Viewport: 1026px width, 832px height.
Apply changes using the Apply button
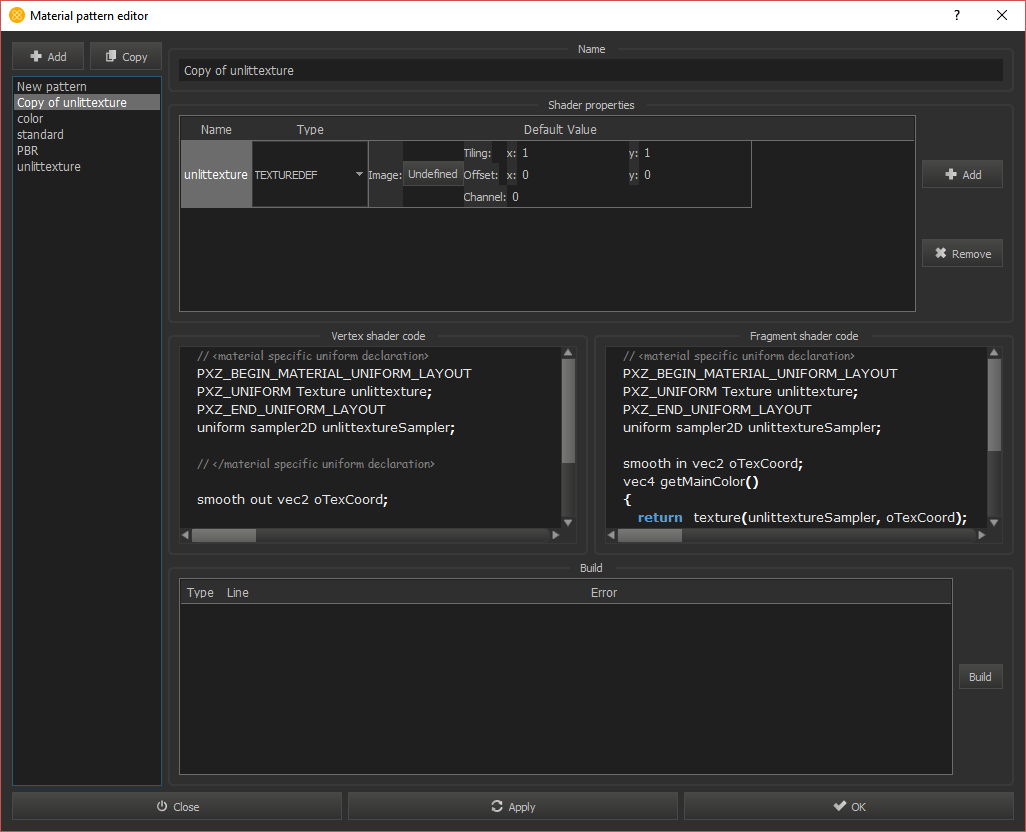click(512, 807)
